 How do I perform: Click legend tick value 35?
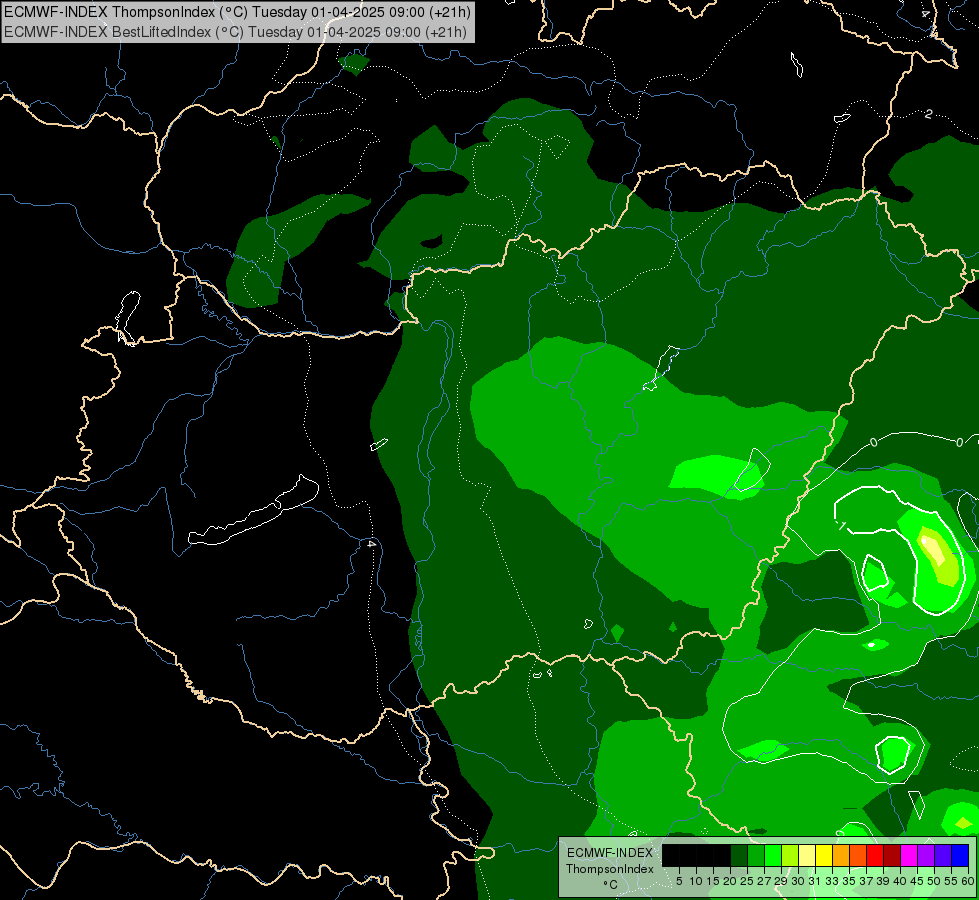849,881
